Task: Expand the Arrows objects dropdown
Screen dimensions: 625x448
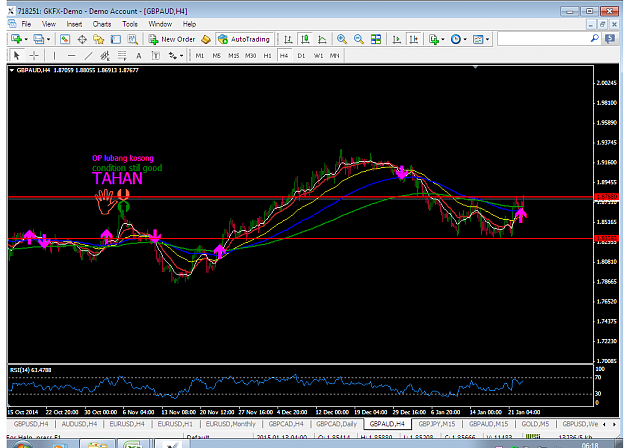Action: (x=181, y=56)
